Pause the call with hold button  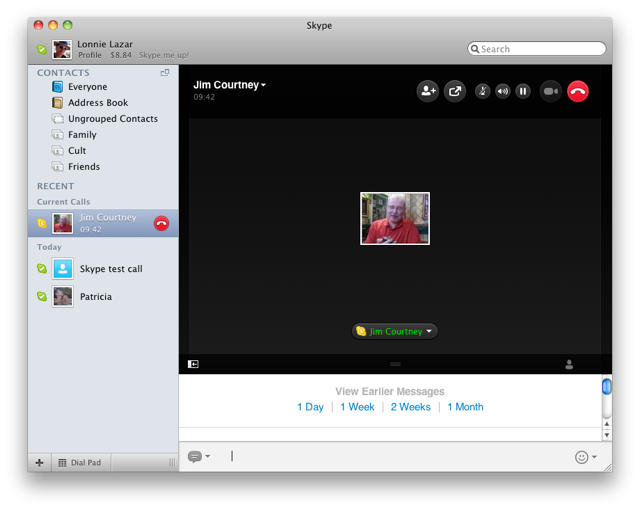click(x=523, y=91)
